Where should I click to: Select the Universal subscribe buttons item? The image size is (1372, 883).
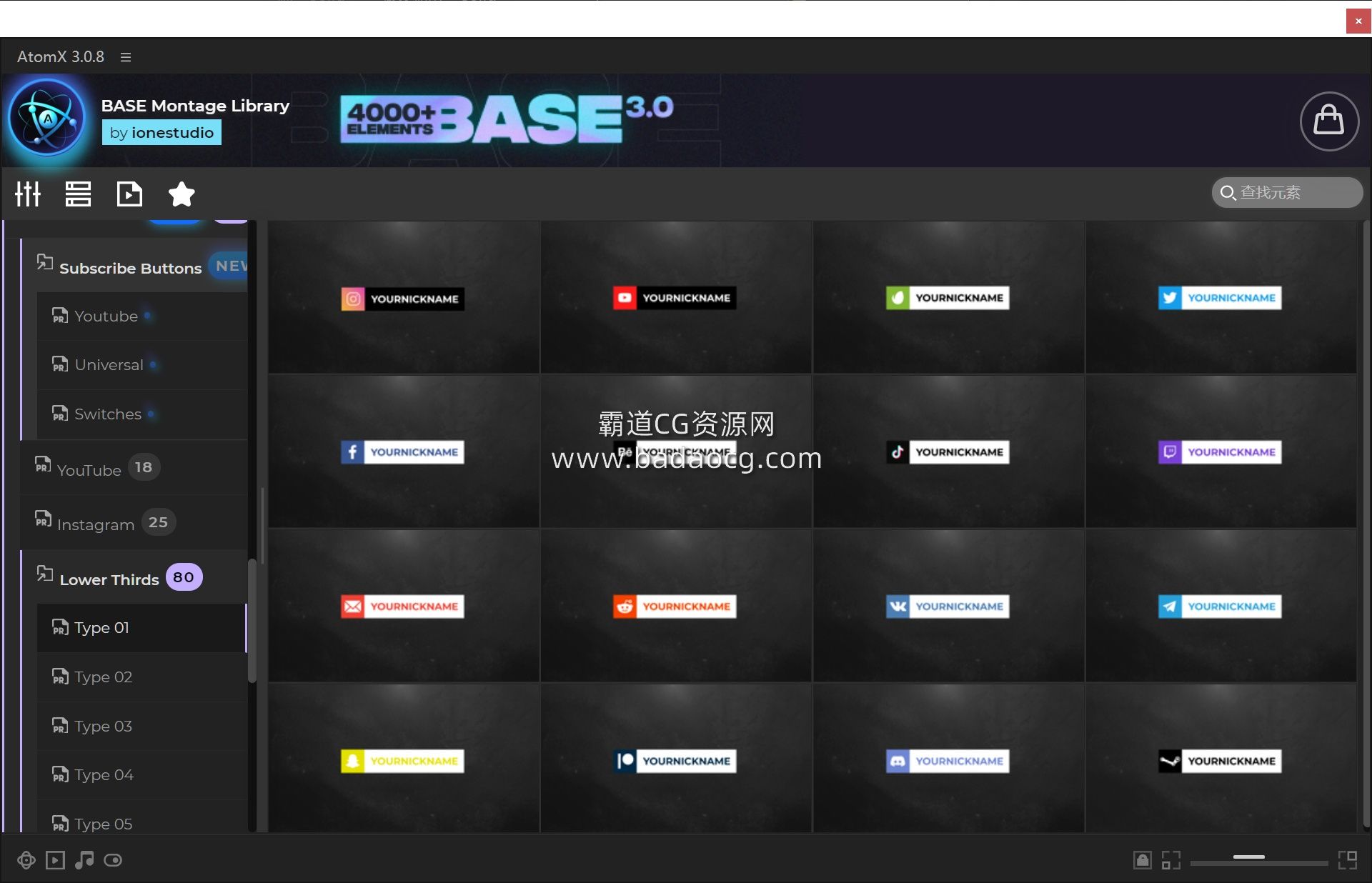coord(142,365)
